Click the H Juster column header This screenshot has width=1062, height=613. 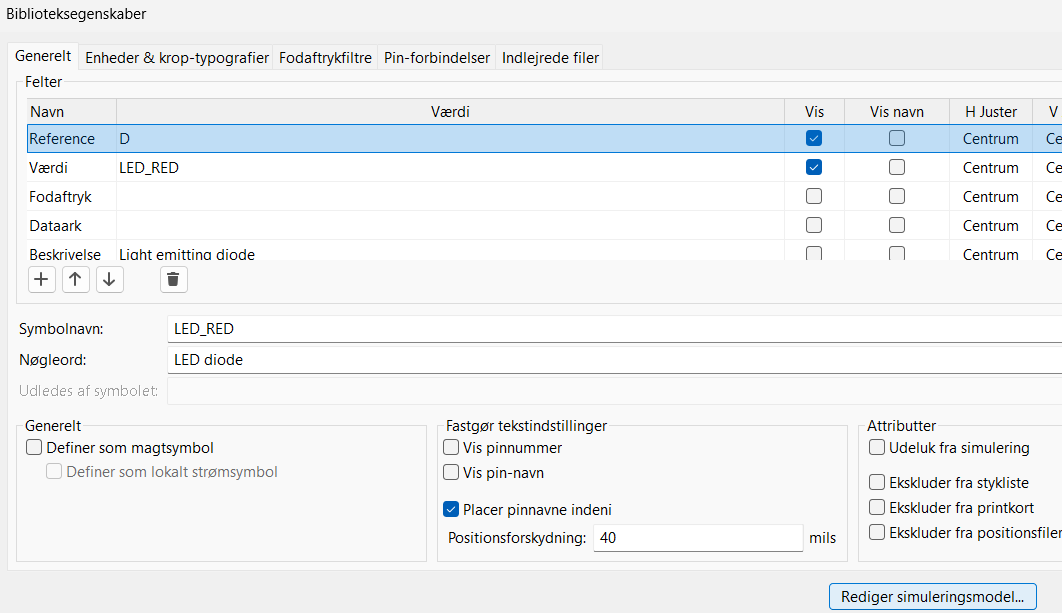click(990, 112)
